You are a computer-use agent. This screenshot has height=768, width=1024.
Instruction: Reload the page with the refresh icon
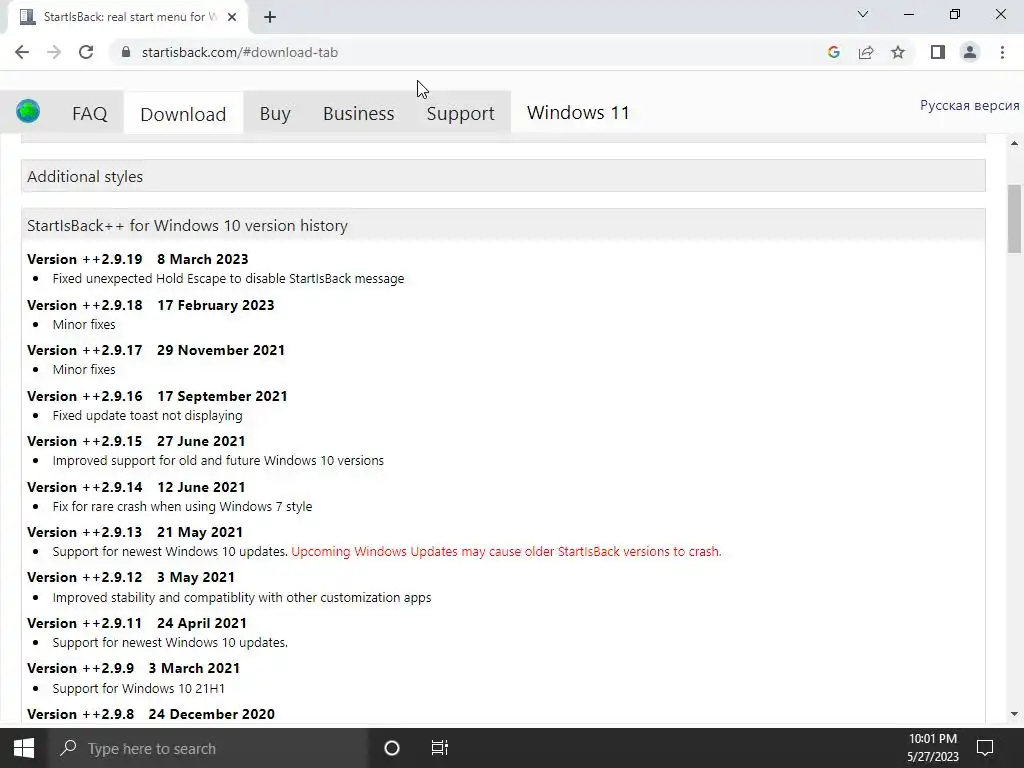[x=86, y=52]
